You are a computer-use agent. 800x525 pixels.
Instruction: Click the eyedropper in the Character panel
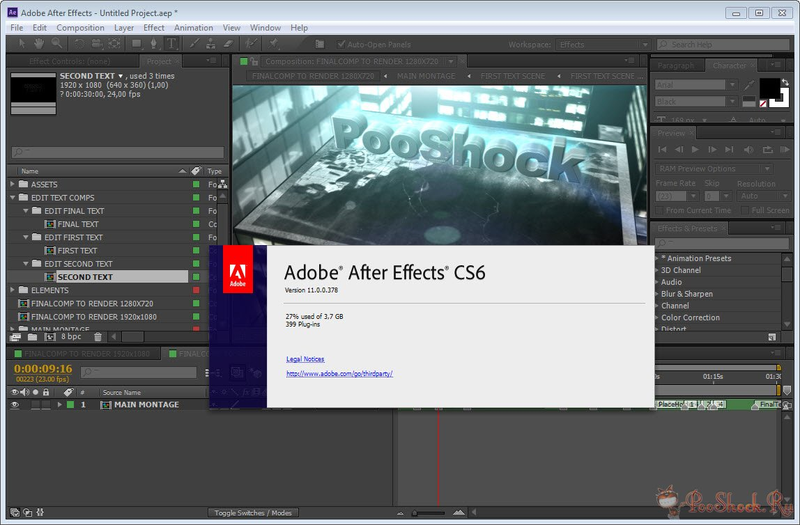click(x=749, y=84)
